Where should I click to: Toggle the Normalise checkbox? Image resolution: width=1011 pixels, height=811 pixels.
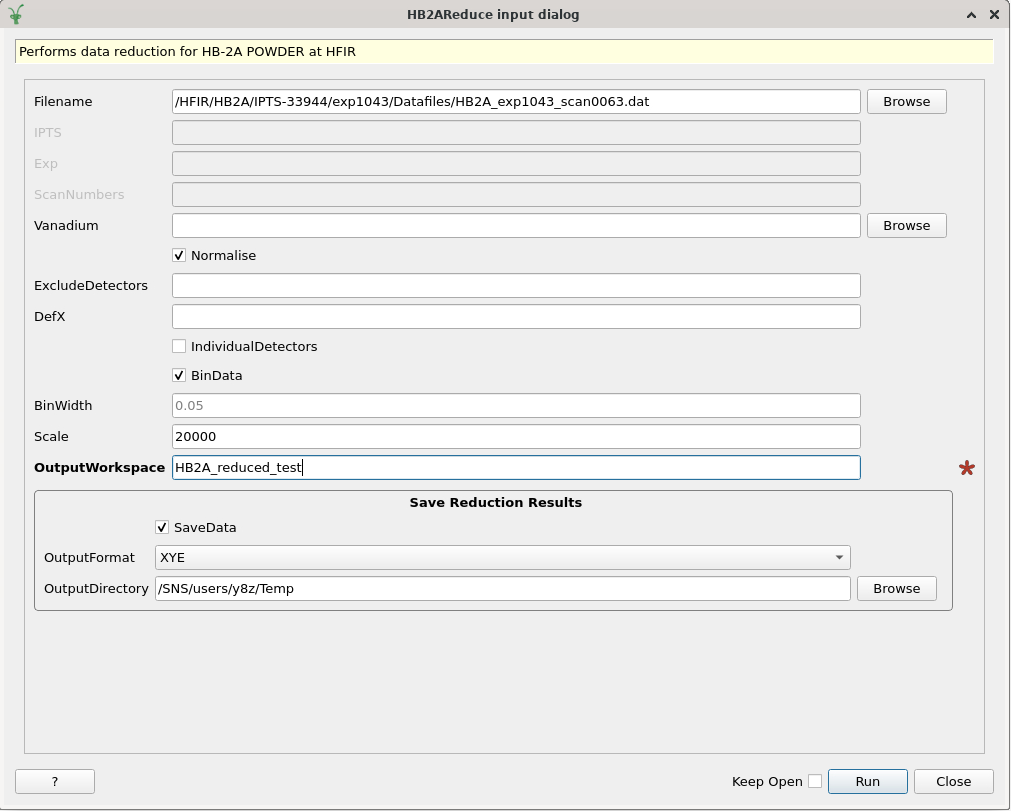pos(179,256)
